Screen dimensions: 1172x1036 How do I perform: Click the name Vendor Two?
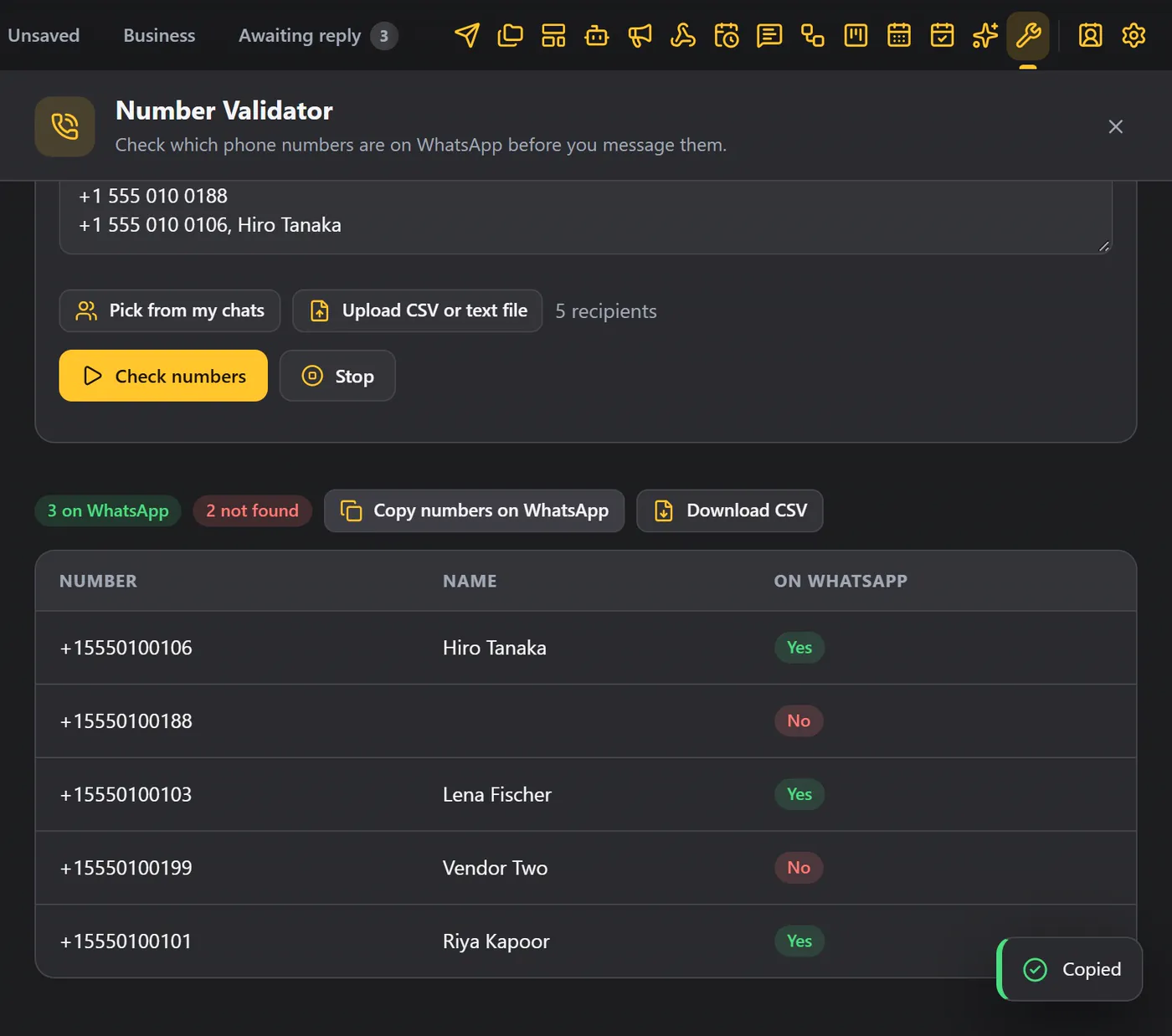coord(495,868)
